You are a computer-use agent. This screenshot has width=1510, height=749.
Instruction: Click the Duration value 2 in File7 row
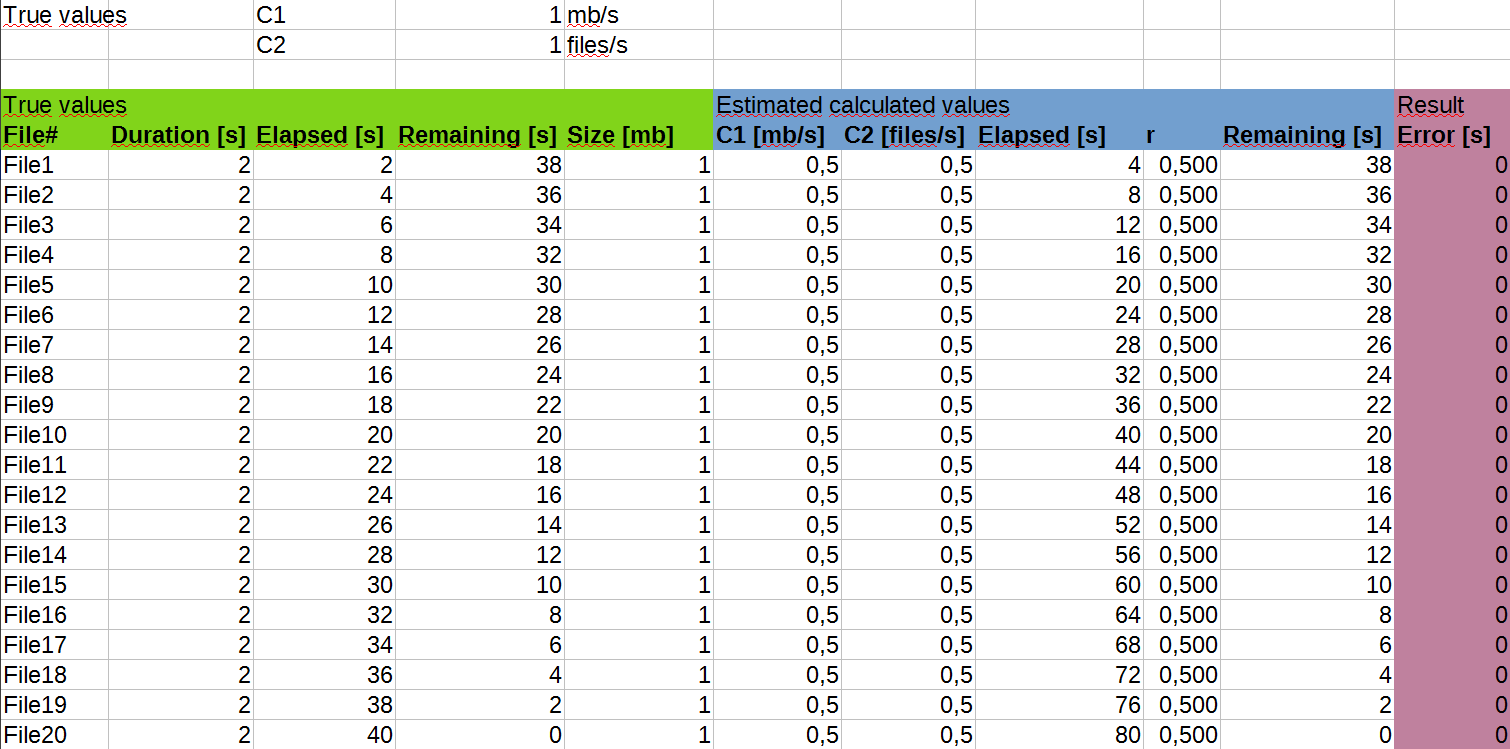(x=181, y=345)
